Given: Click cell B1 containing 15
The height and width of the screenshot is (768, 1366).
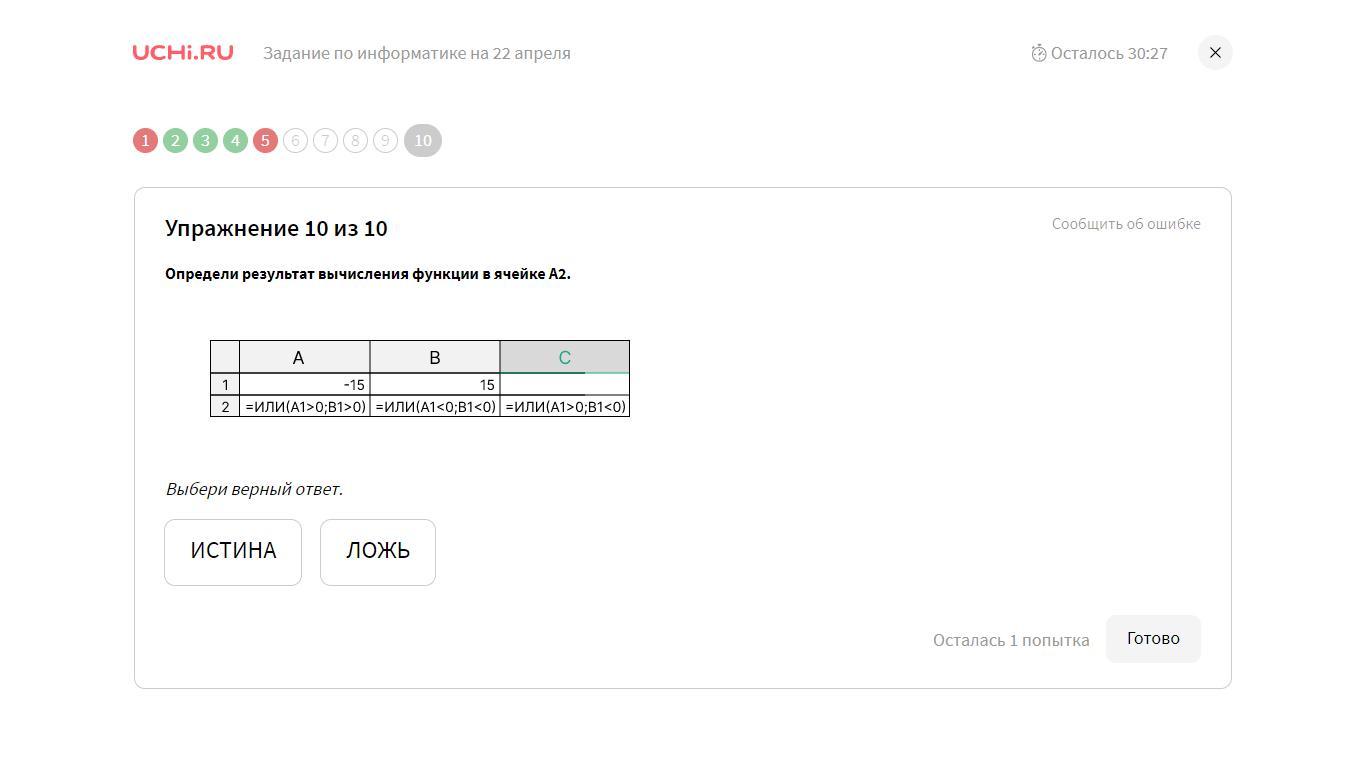Looking at the screenshot, I should pos(435,385).
